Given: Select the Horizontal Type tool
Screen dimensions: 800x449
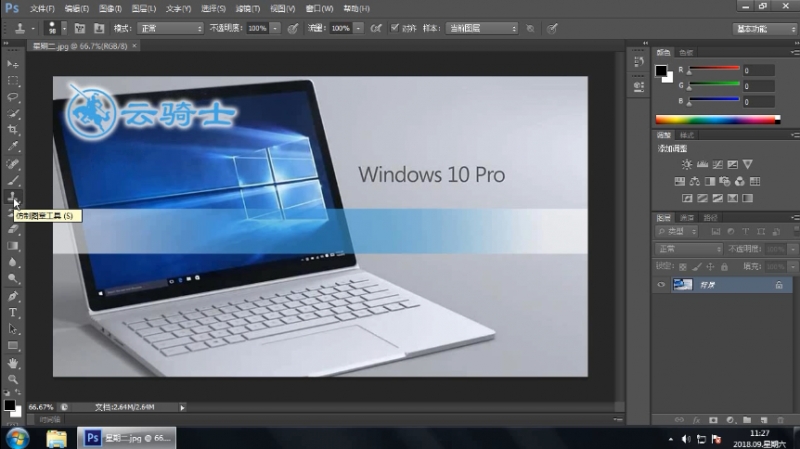Looking at the screenshot, I should coord(13,312).
